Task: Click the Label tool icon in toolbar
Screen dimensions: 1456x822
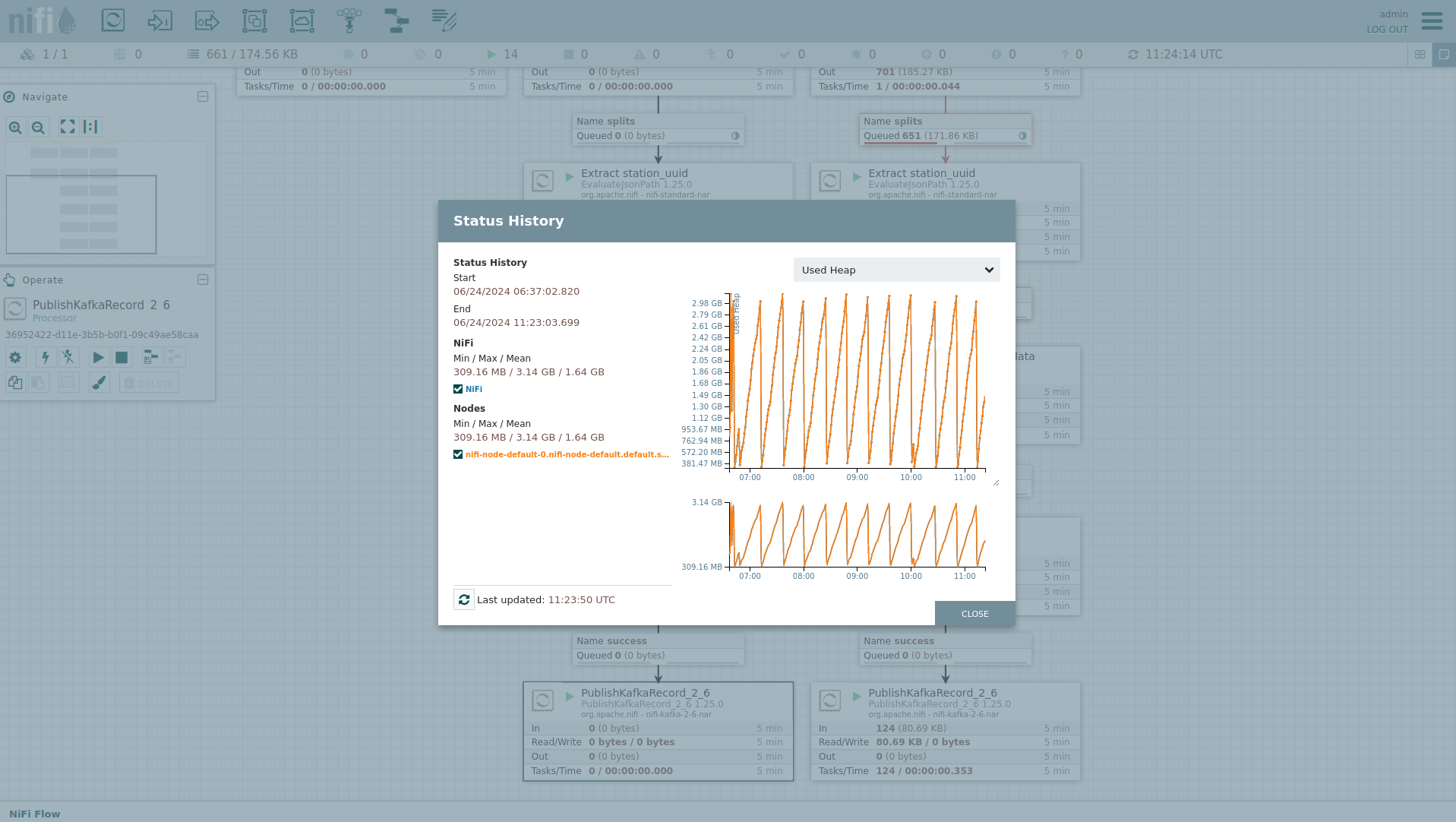Action: pos(444,21)
